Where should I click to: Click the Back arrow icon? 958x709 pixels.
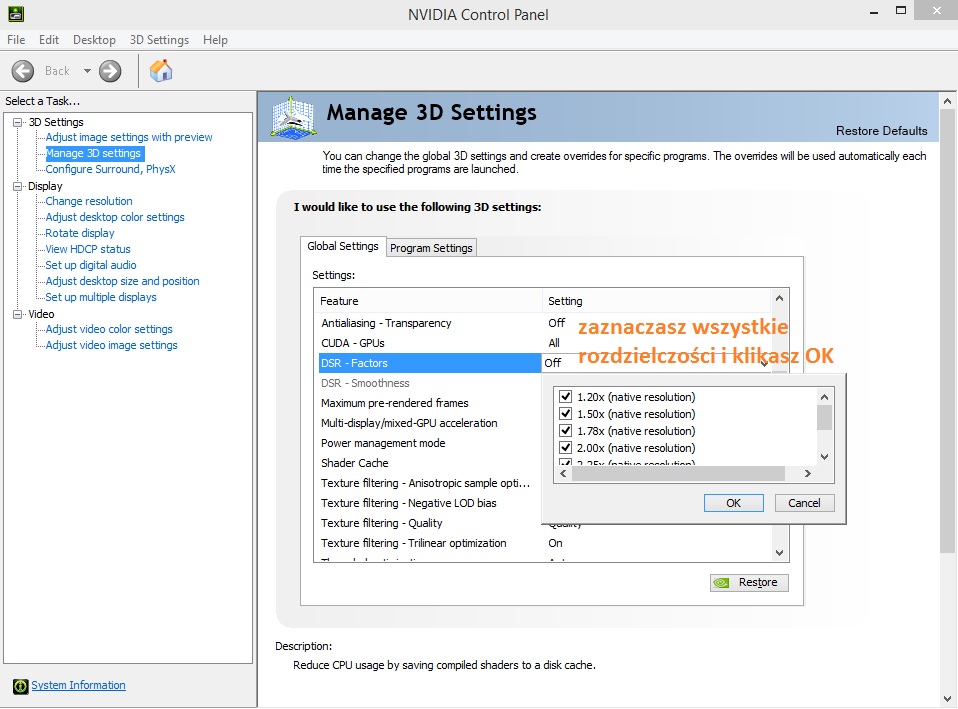pos(23,71)
